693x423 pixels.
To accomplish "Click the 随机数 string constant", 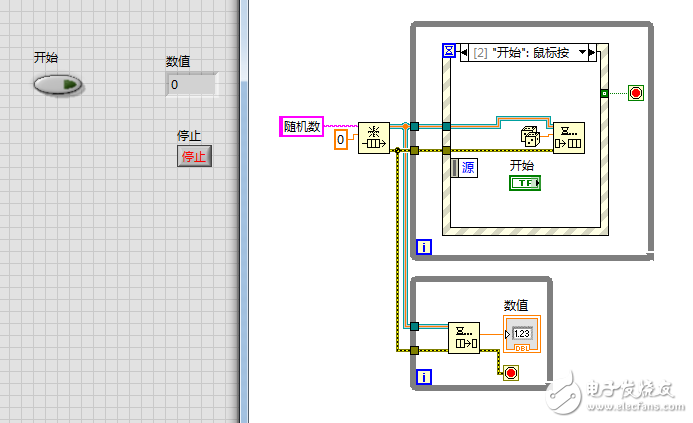I will point(301,126).
